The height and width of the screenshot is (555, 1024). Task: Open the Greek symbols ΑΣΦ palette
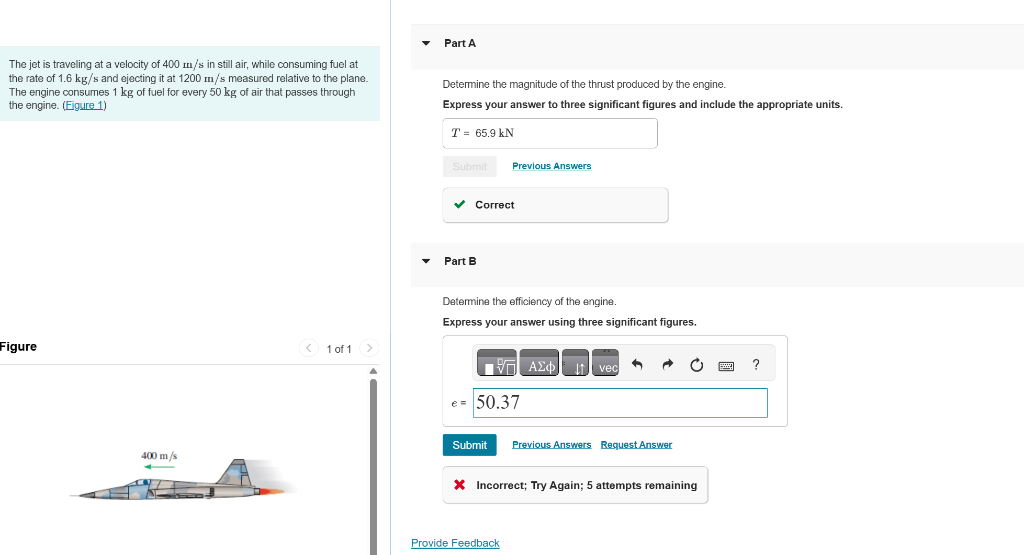pos(539,363)
